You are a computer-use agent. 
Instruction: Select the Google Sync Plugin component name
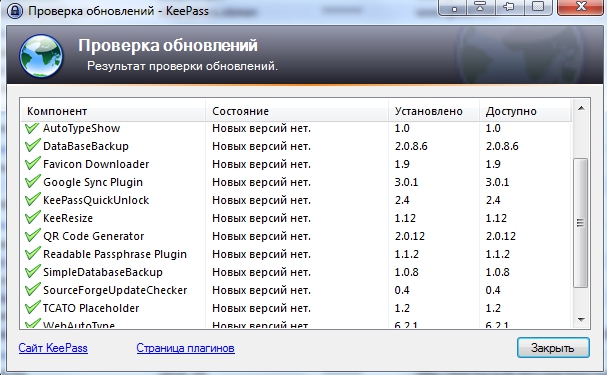93,182
